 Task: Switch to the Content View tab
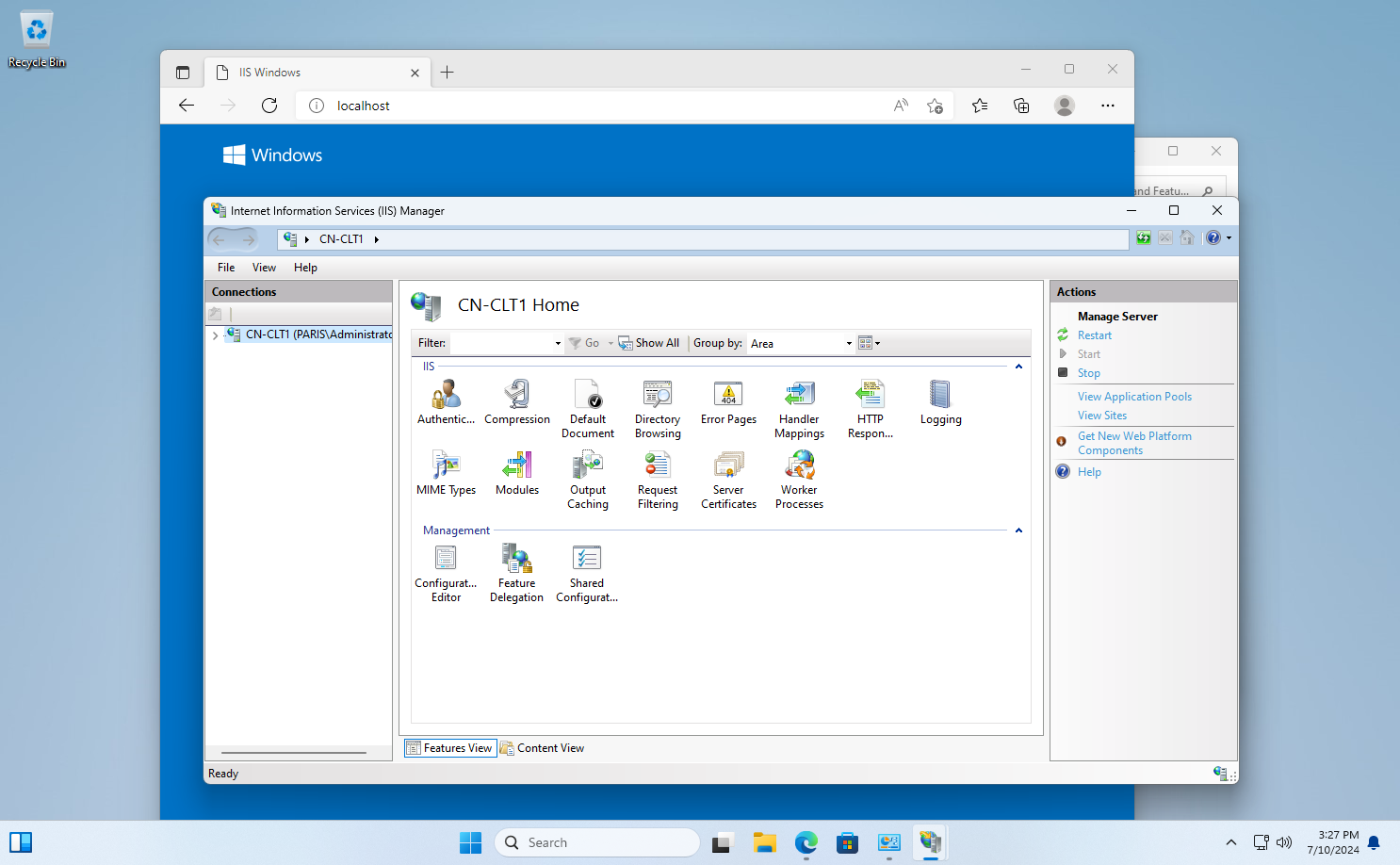(543, 748)
